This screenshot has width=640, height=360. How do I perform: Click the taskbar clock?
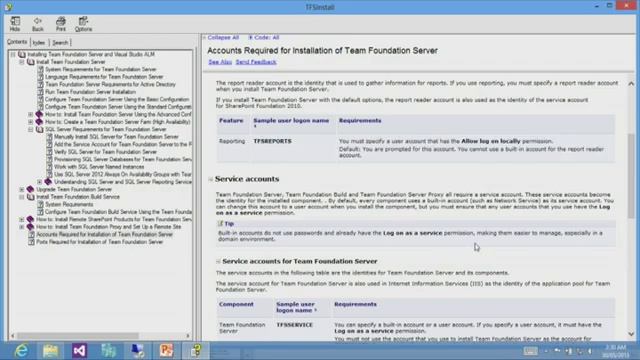coord(616,351)
